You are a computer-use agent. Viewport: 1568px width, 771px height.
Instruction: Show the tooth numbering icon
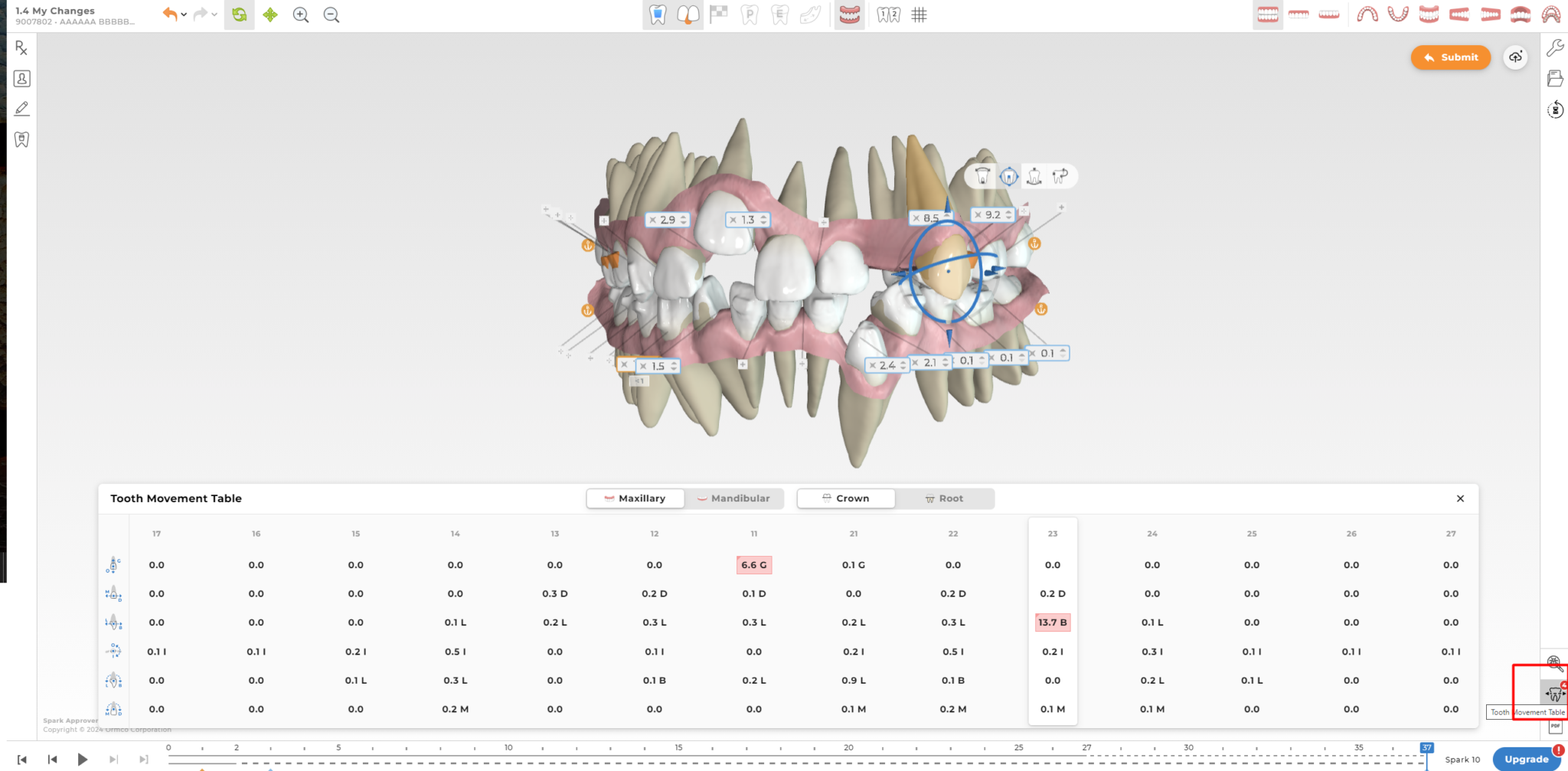888,15
